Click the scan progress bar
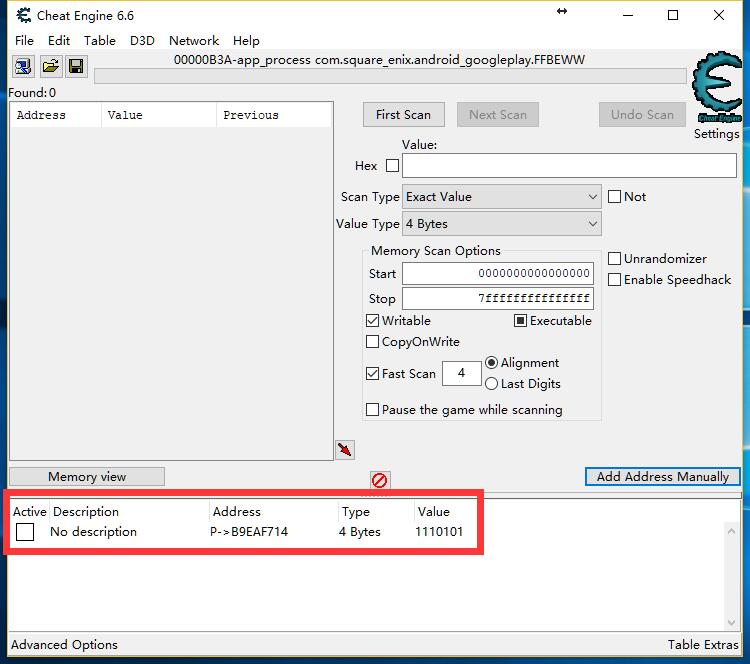Screen dimensions: 750x664 (390, 76)
